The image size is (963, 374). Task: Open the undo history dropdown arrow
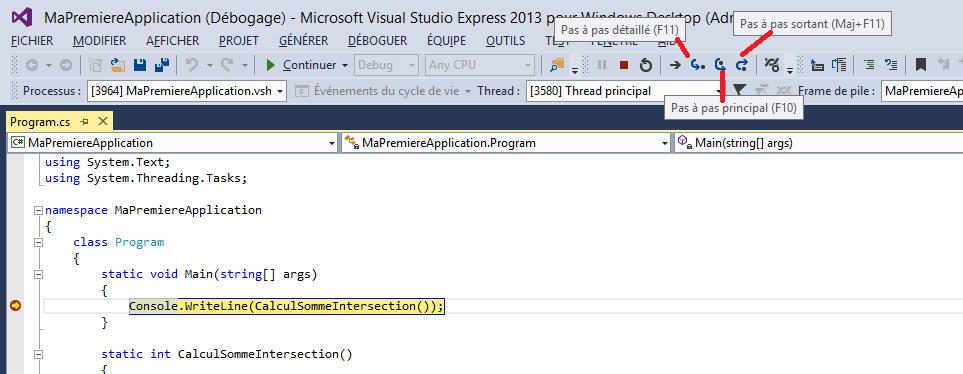point(209,64)
